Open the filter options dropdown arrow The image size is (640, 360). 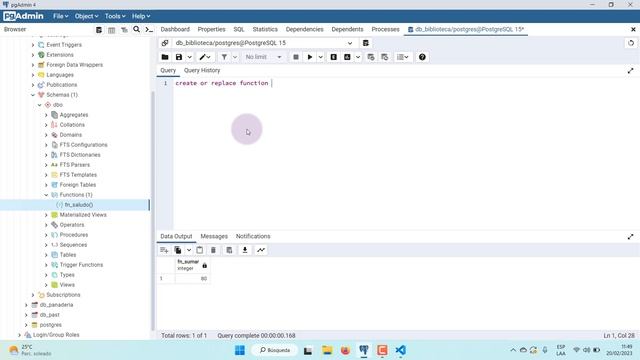pyautogui.click(x=235, y=57)
